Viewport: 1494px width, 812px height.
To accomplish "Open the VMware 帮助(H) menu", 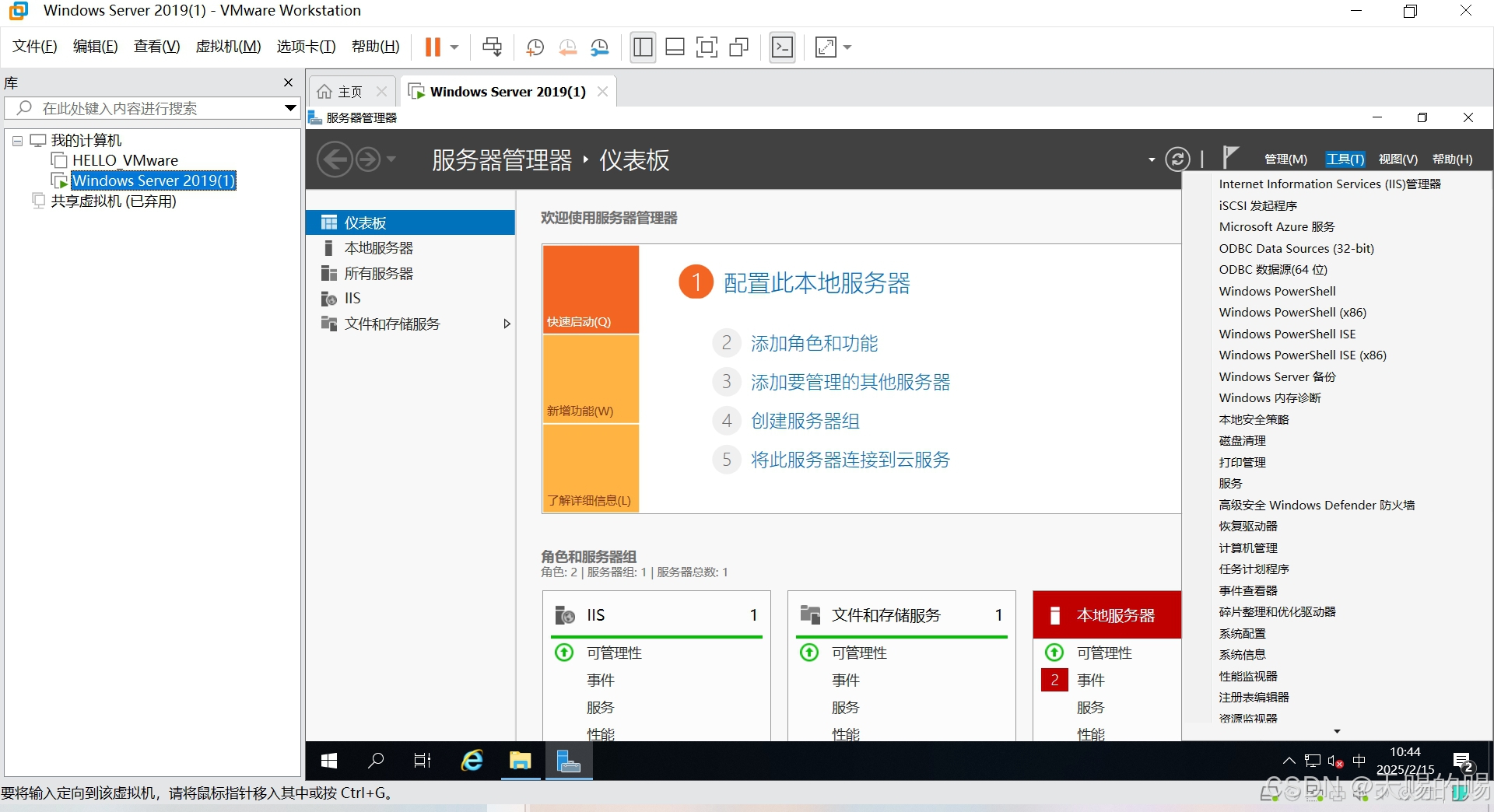I will [x=375, y=47].
